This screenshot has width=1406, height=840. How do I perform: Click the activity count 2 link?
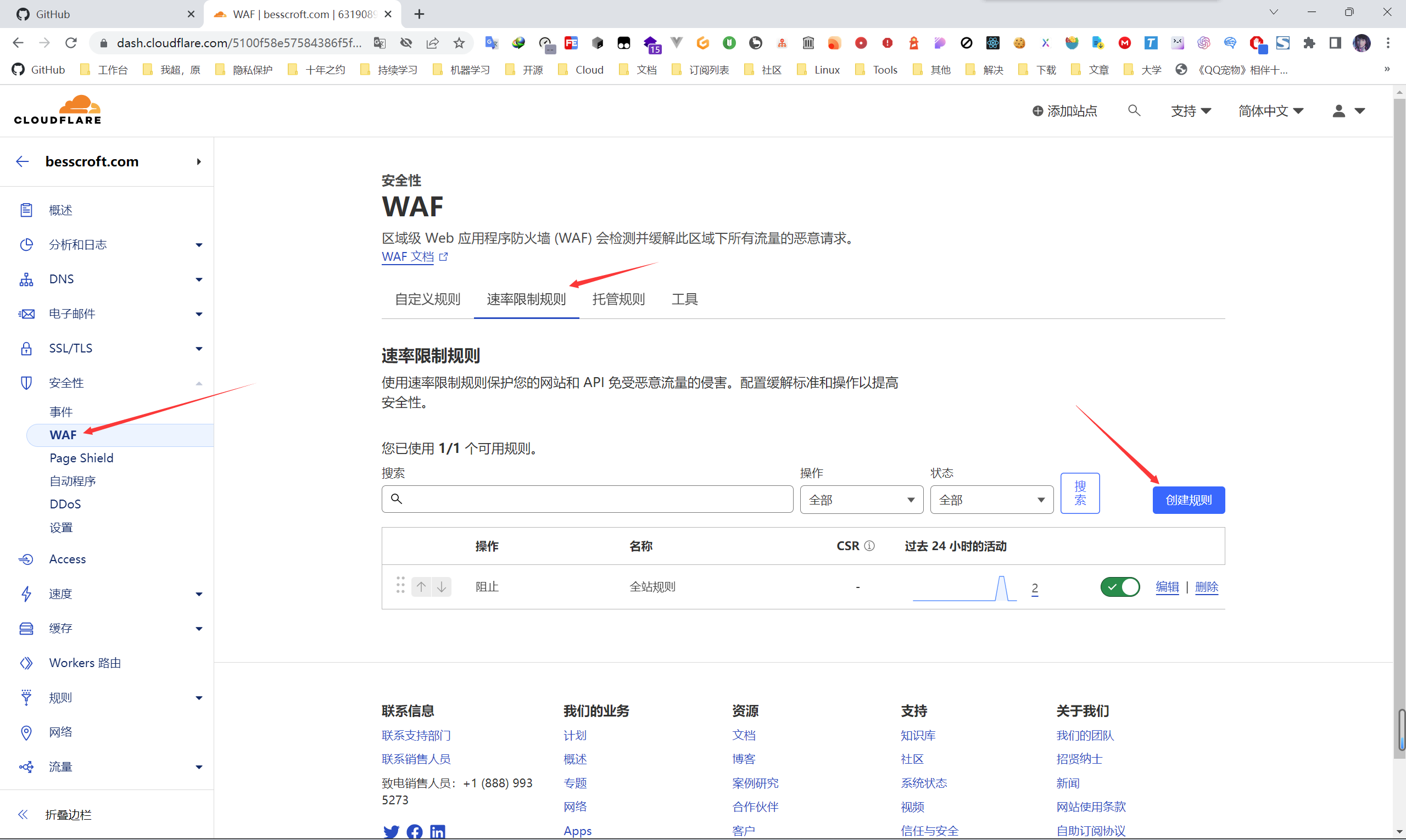pyautogui.click(x=1035, y=587)
